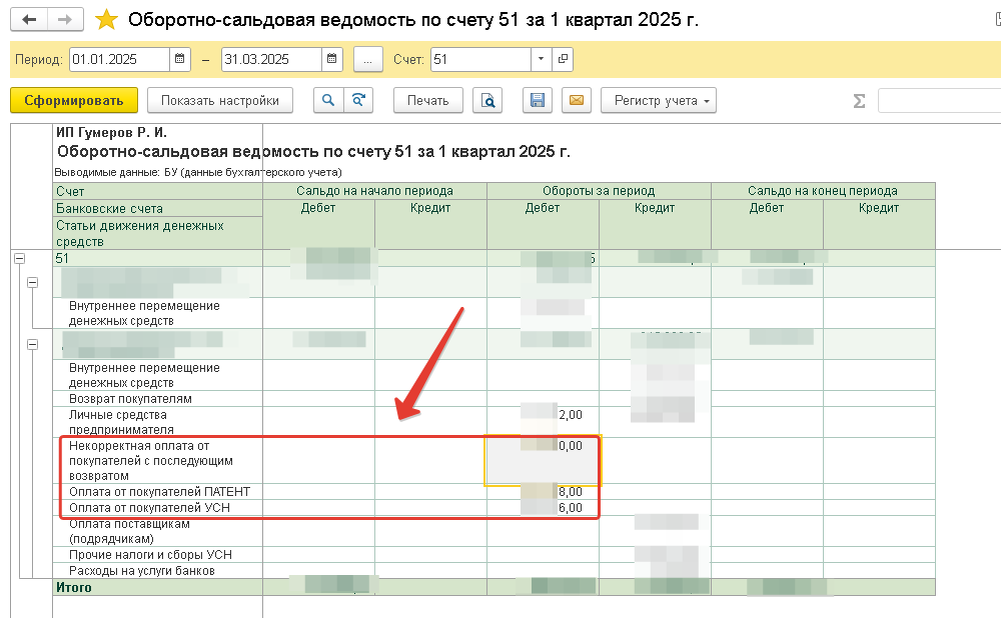Select row Оплата от покупателей ПАТЕНТ
Viewport: 1001px width, 618px height.
pyautogui.click(x=160, y=492)
